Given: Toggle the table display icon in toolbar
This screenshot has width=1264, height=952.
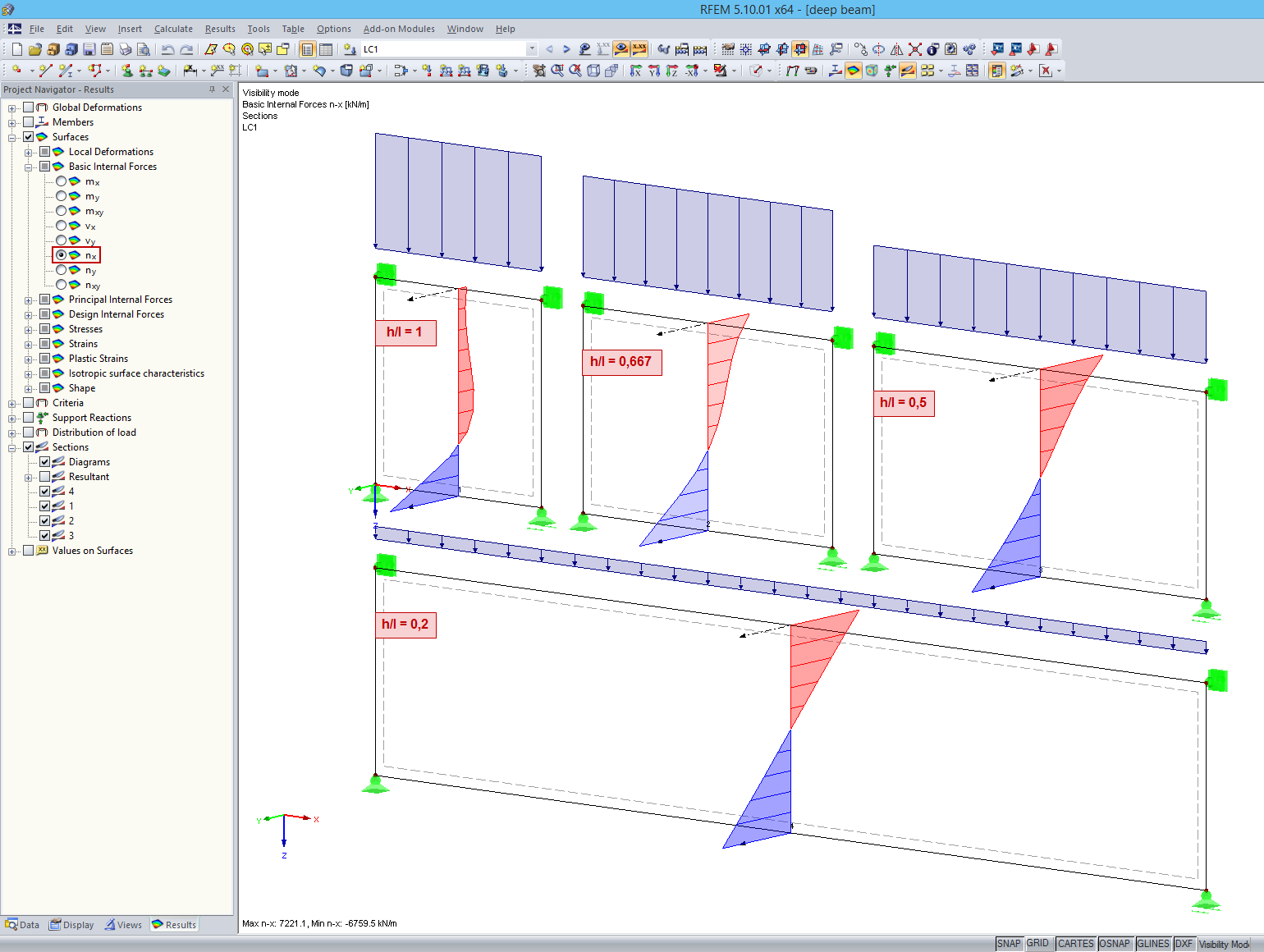Looking at the screenshot, I should (x=326, y=49).
